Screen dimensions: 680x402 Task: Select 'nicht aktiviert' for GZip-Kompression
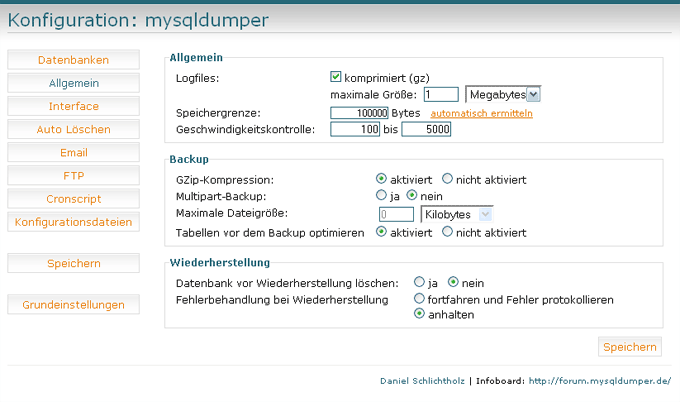click(x=448, y=179)
